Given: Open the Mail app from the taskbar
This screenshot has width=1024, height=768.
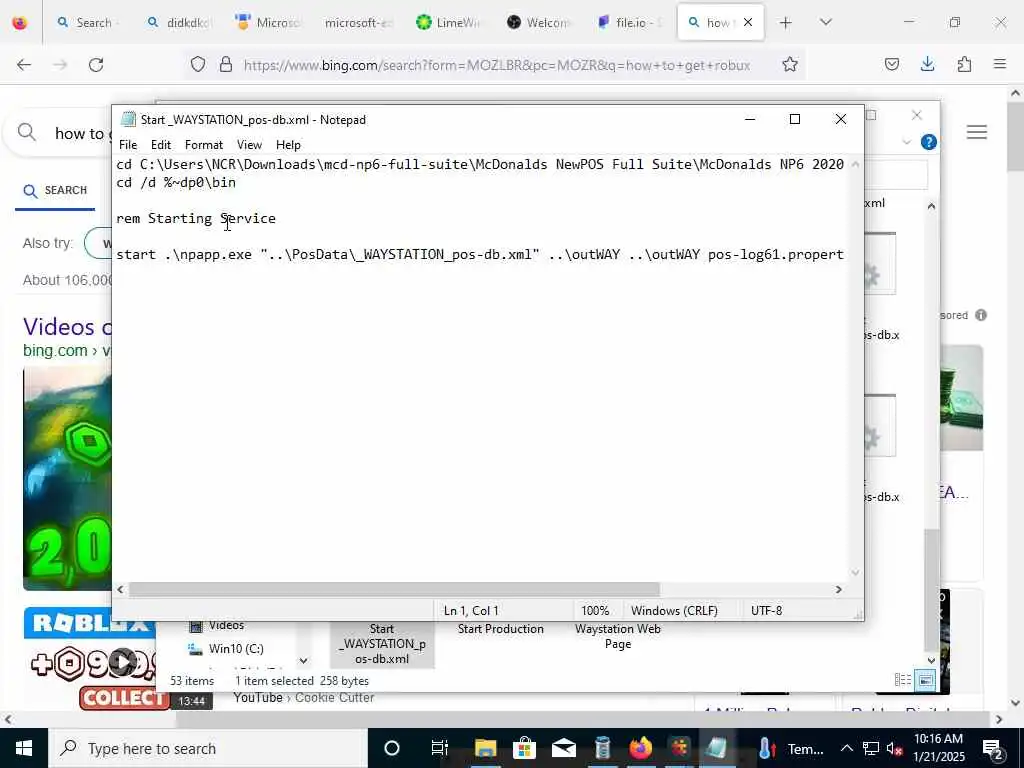Looking at the screenshot, I should (x=563, y=748).
